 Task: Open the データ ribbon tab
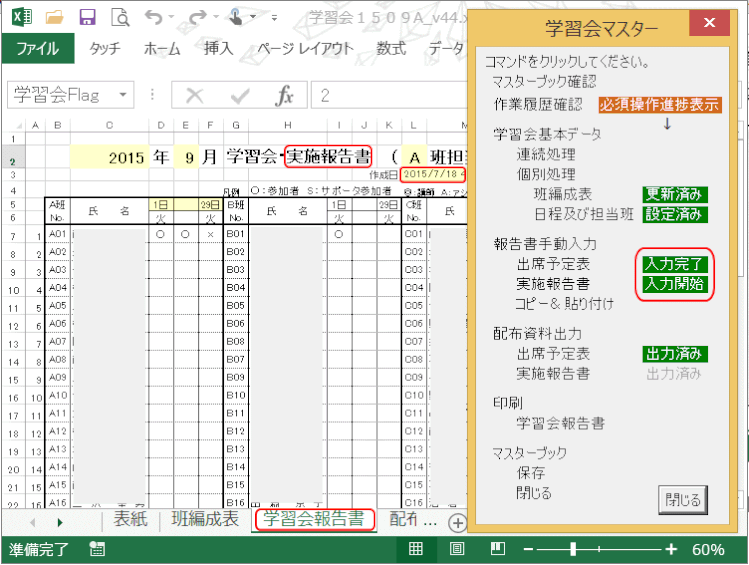point(446,48)
